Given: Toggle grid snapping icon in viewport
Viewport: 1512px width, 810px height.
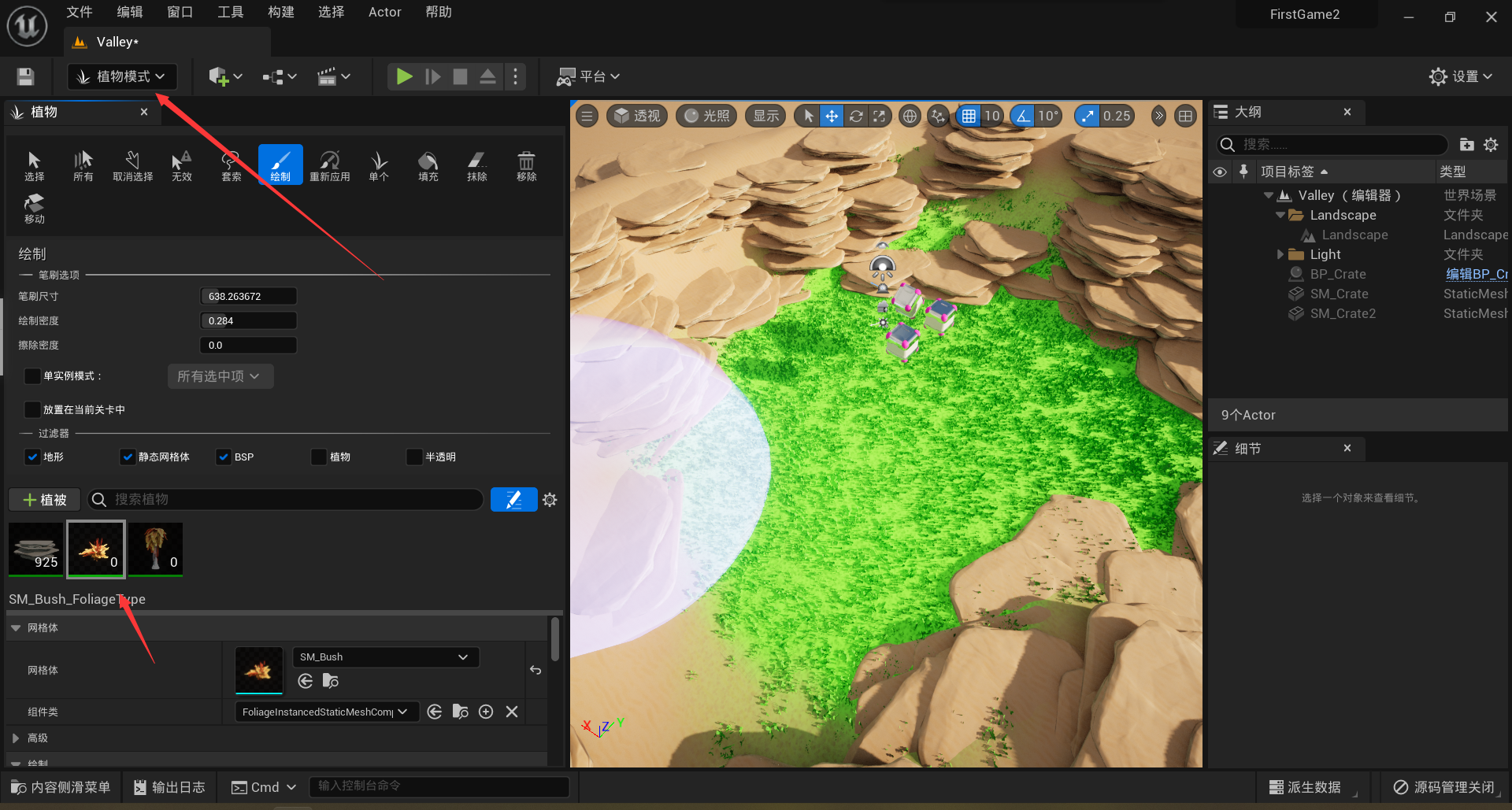Looking at the screenshot, I should [x=969, y=117].
